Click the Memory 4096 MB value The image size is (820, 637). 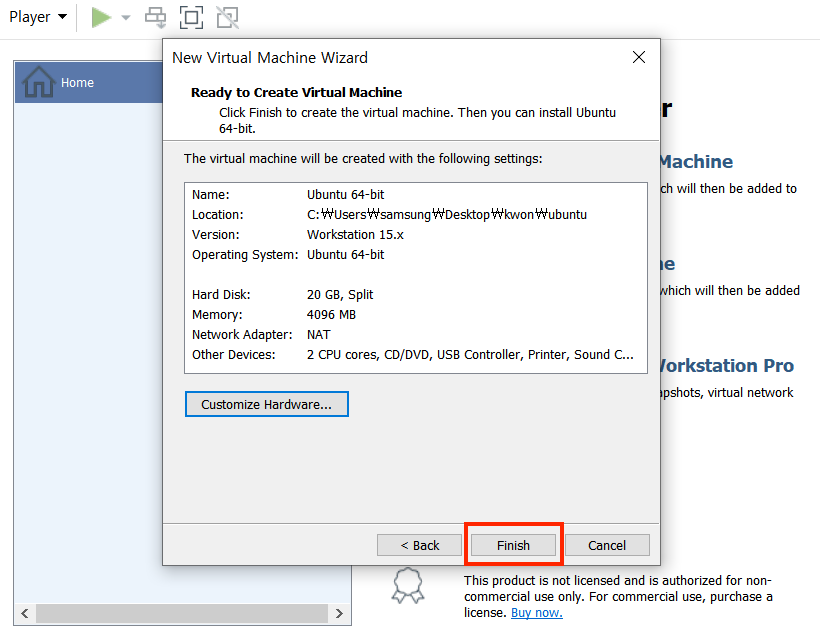(x=331, y=314)
